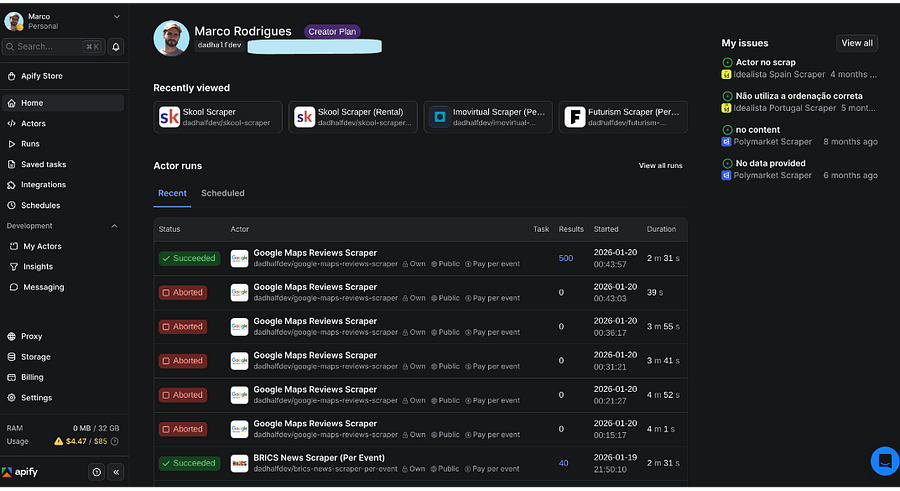The height and width of the screenshot is (491, 900).
Task: Expand the Marco Personal account dropdown
Action: point(117,17)
